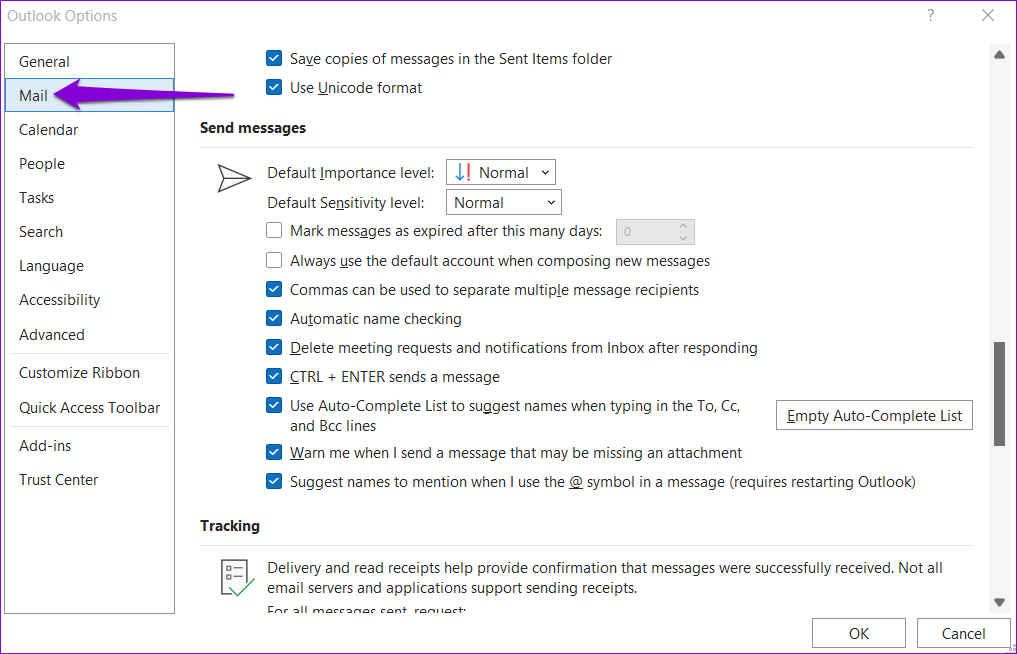The width and height of the screenshot is (1017, 654).
Task: Increase expired days spinner value
Action: 683,226
